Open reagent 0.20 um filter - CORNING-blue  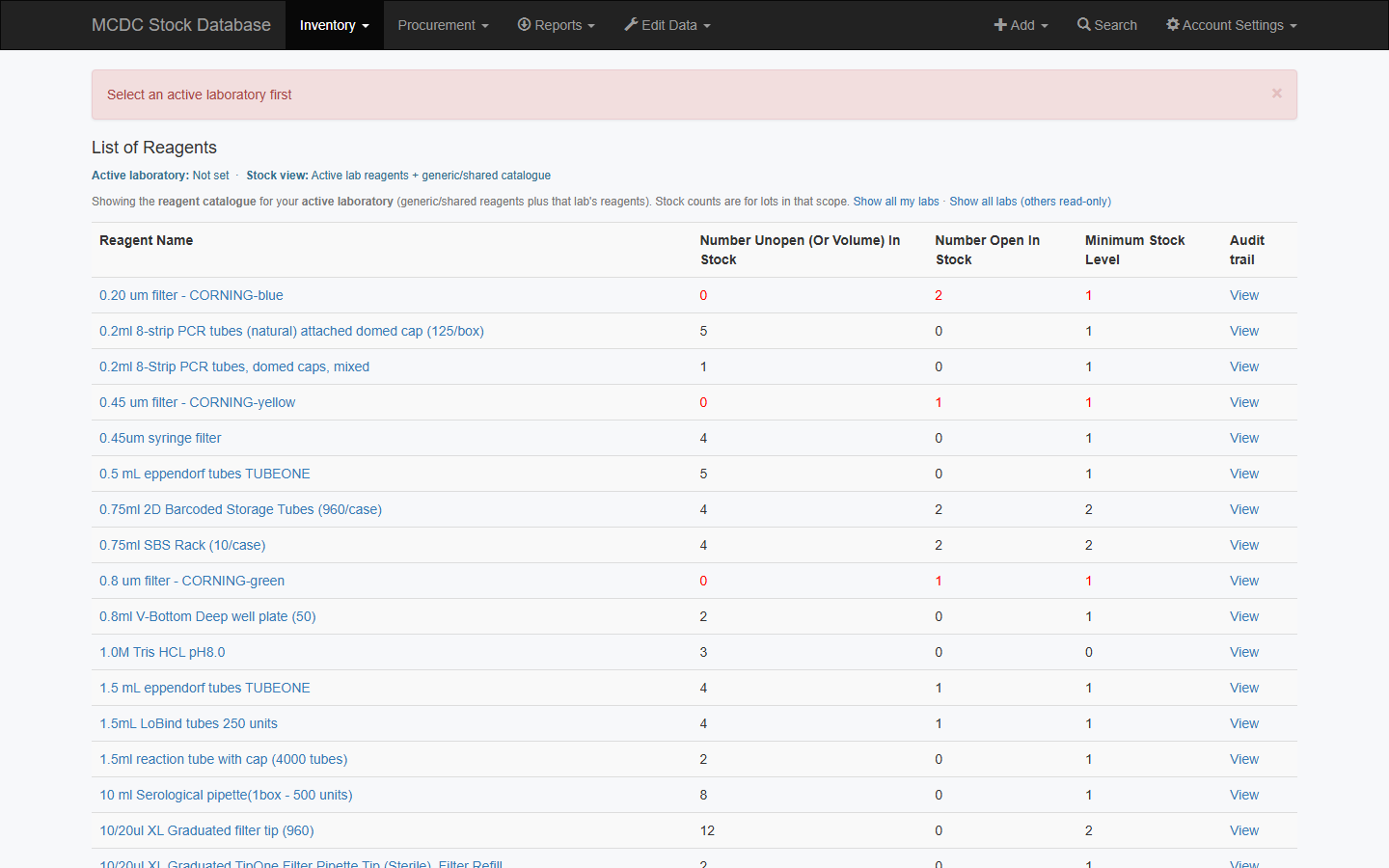(x=191, y=295)
